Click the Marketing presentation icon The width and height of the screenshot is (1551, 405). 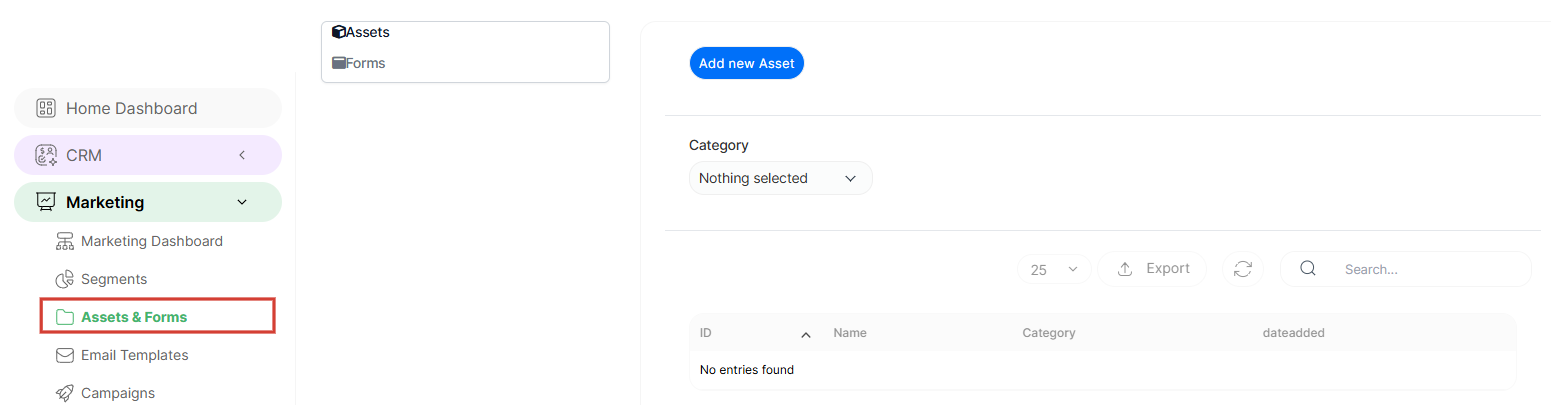point(45,202)
